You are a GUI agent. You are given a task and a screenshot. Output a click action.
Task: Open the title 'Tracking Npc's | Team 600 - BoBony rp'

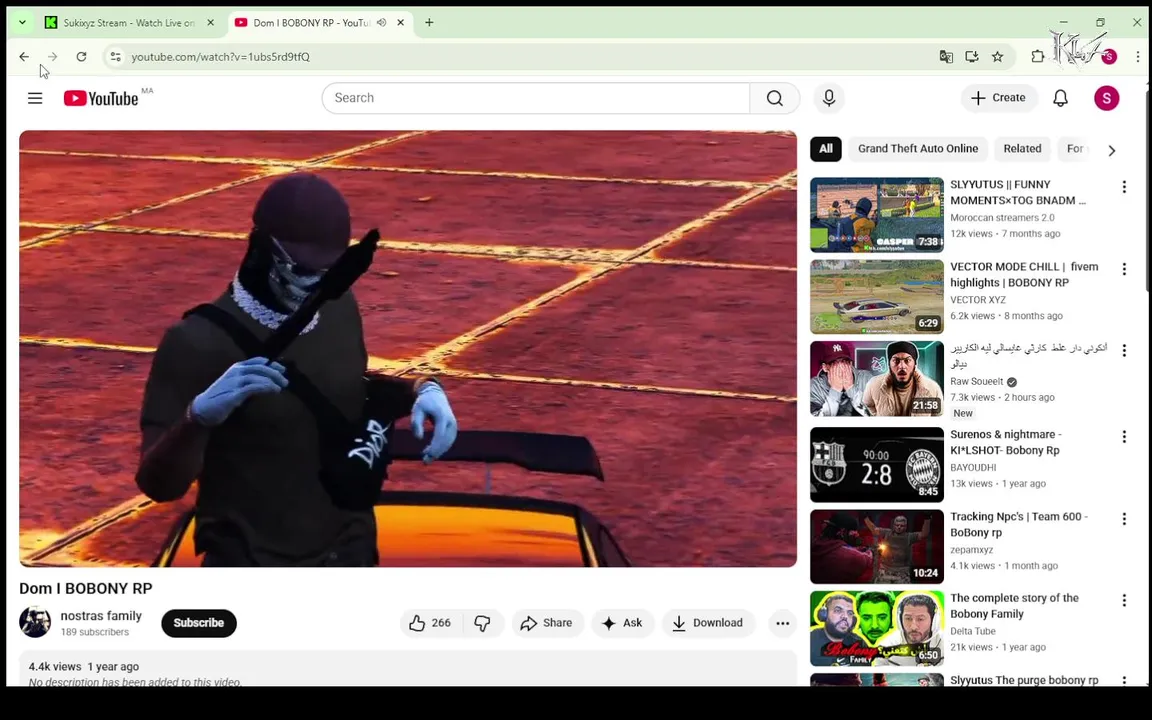[1019, 525]
